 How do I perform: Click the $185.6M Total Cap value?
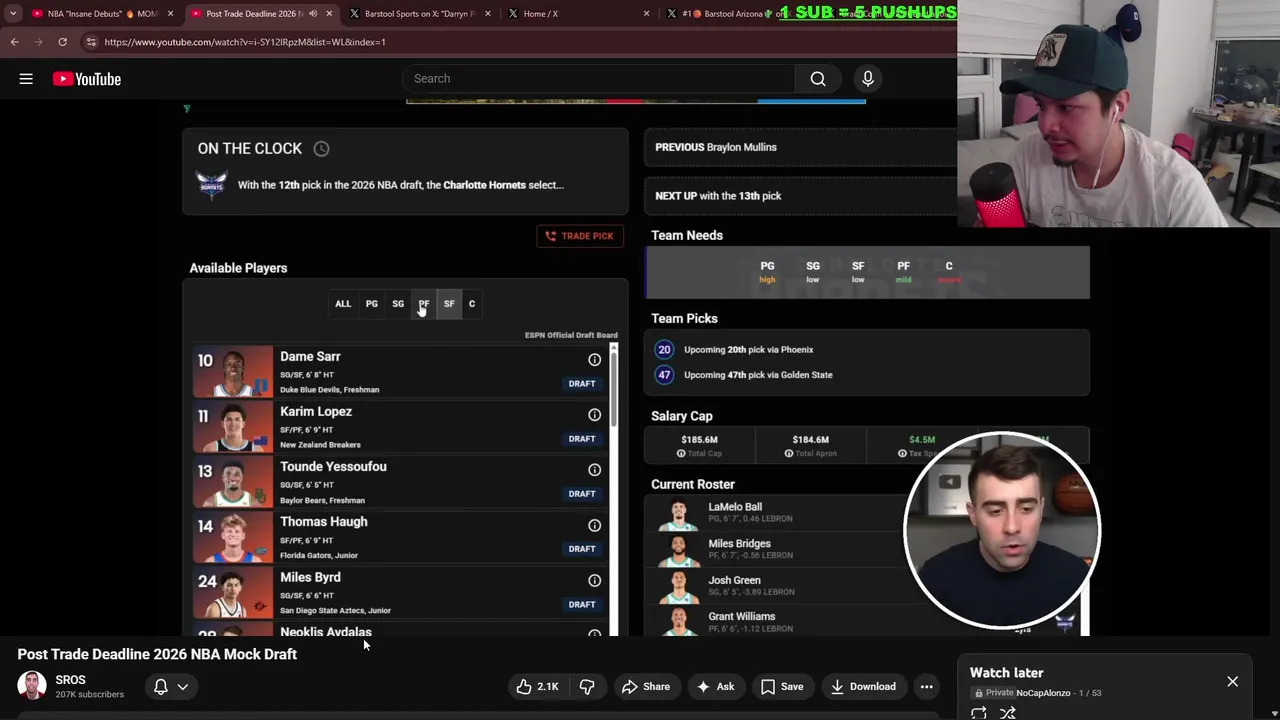point(699,440)
